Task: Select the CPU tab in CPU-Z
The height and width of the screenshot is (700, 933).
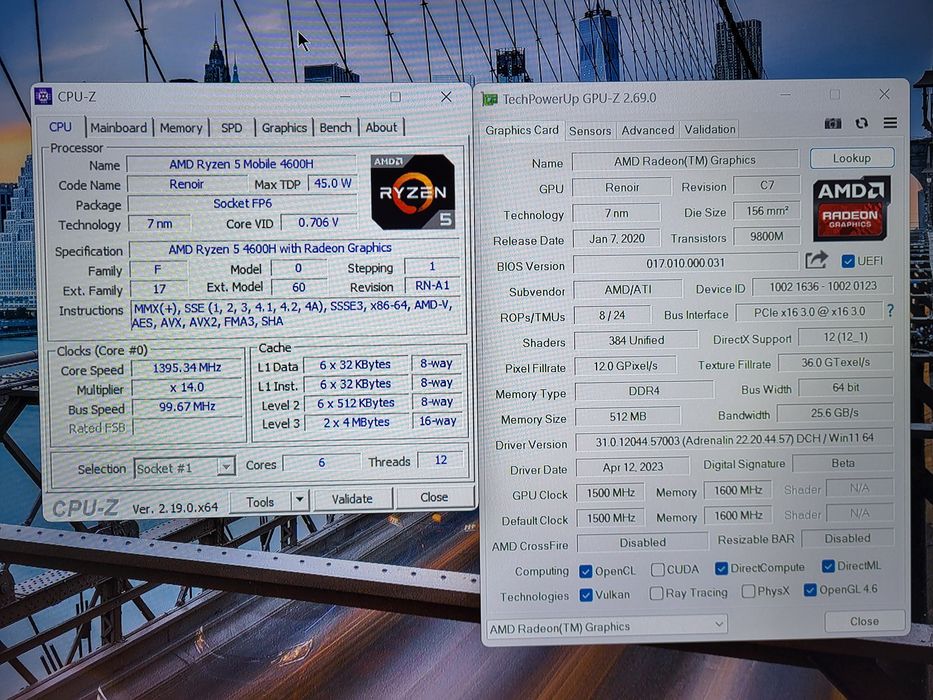Action: tap(60, 127)
